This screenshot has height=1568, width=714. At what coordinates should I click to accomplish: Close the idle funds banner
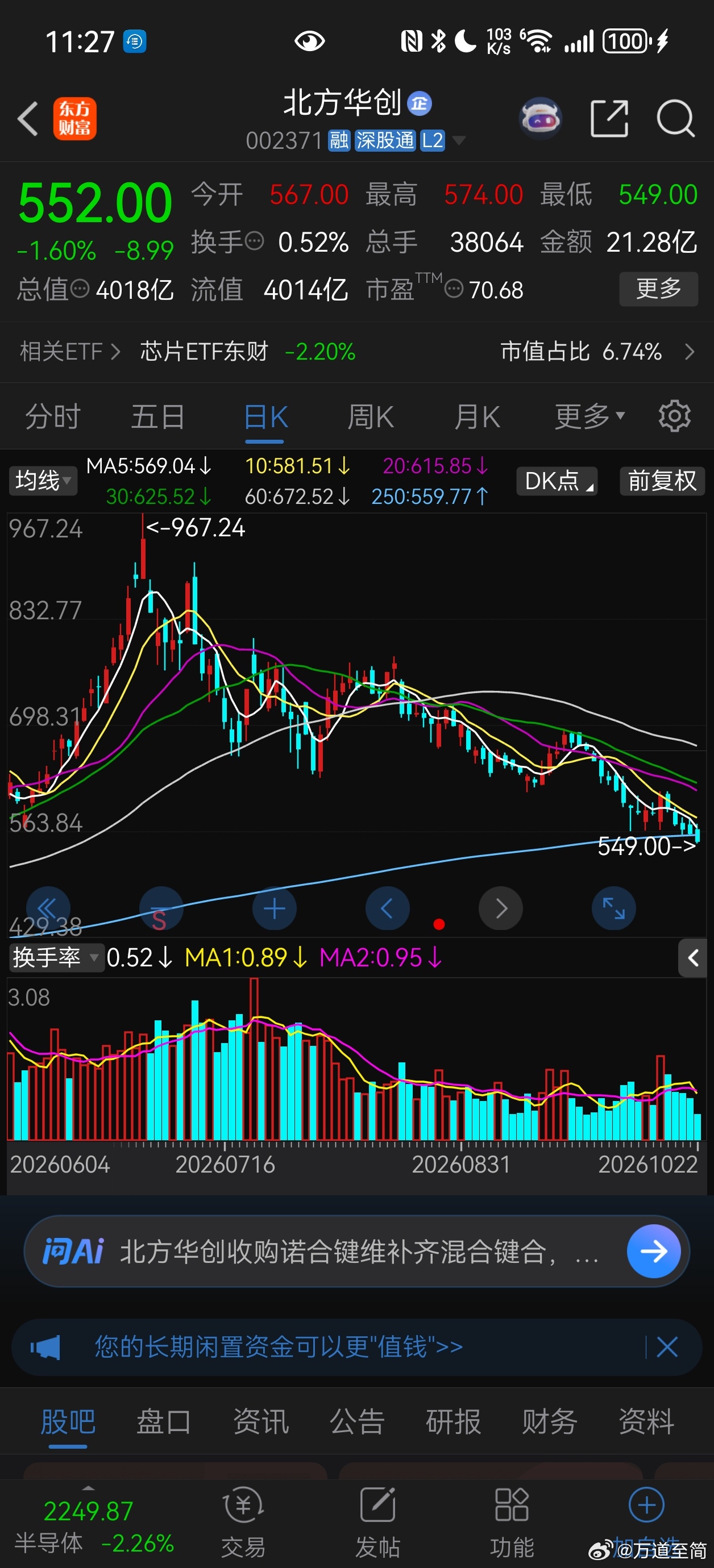tap(667, 1348)
